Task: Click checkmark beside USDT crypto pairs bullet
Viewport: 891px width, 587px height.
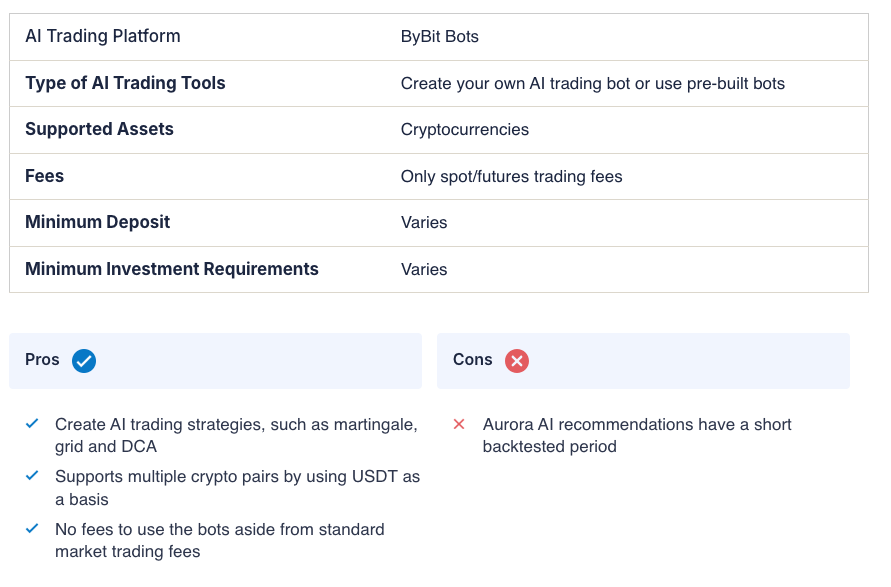Action: 32,476
